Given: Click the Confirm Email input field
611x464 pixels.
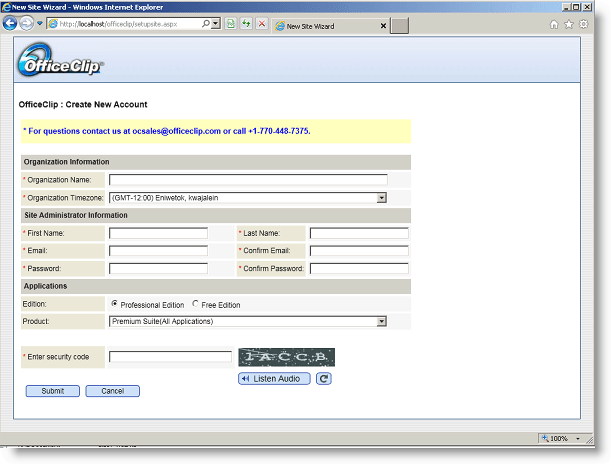Looking at the screenshot, I should pyautogui.click(x=359, y=251).
